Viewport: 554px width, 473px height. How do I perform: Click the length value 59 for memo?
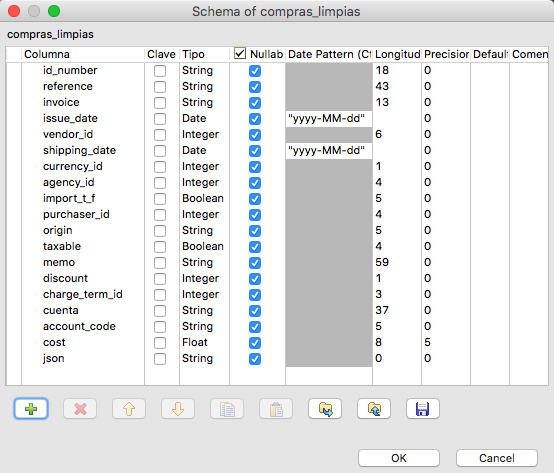382,262
